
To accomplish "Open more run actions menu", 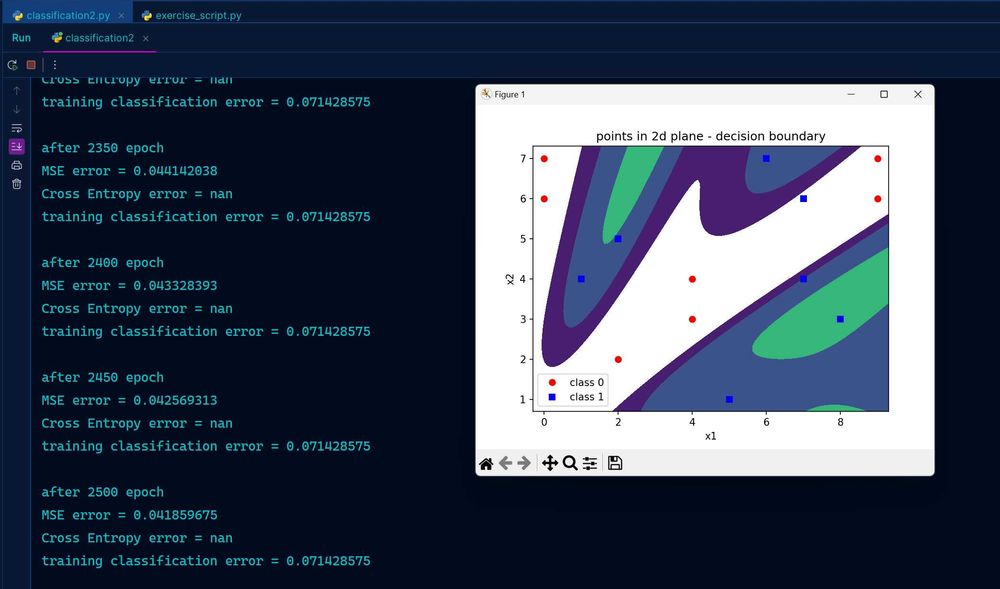I will pos(55,64).
